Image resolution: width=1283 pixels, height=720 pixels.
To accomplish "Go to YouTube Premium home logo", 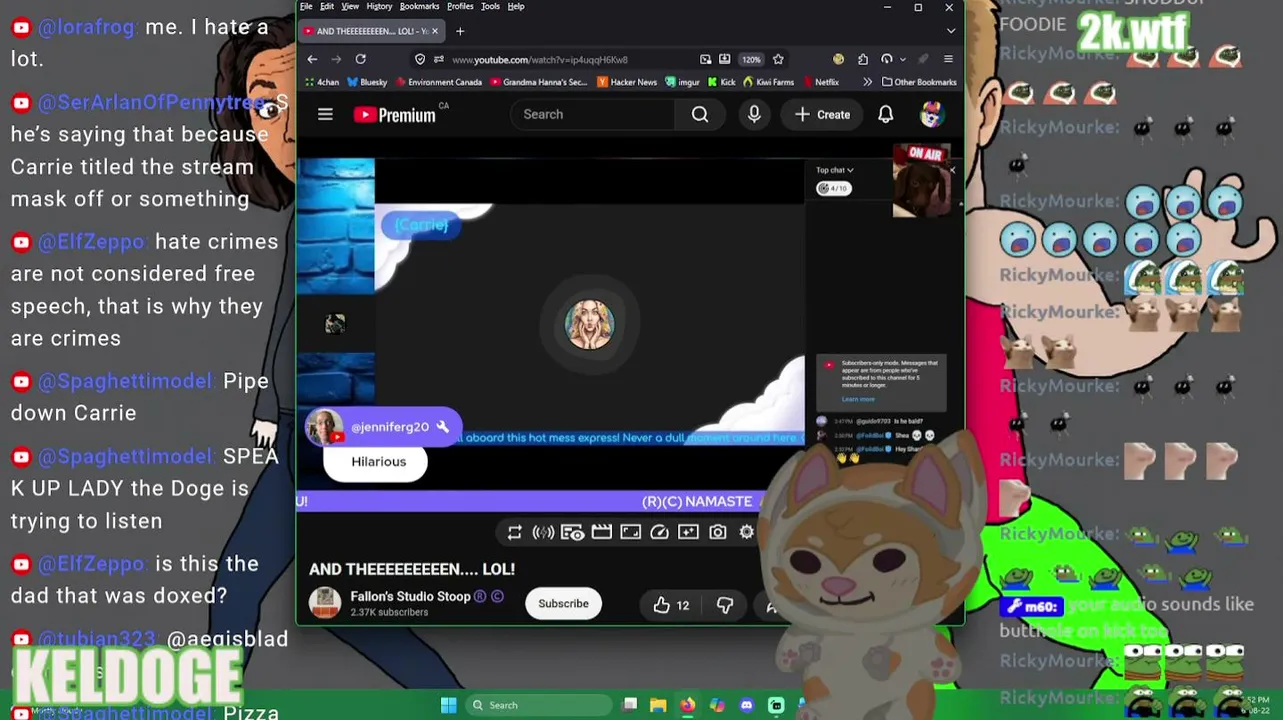I will coord(395,115).
